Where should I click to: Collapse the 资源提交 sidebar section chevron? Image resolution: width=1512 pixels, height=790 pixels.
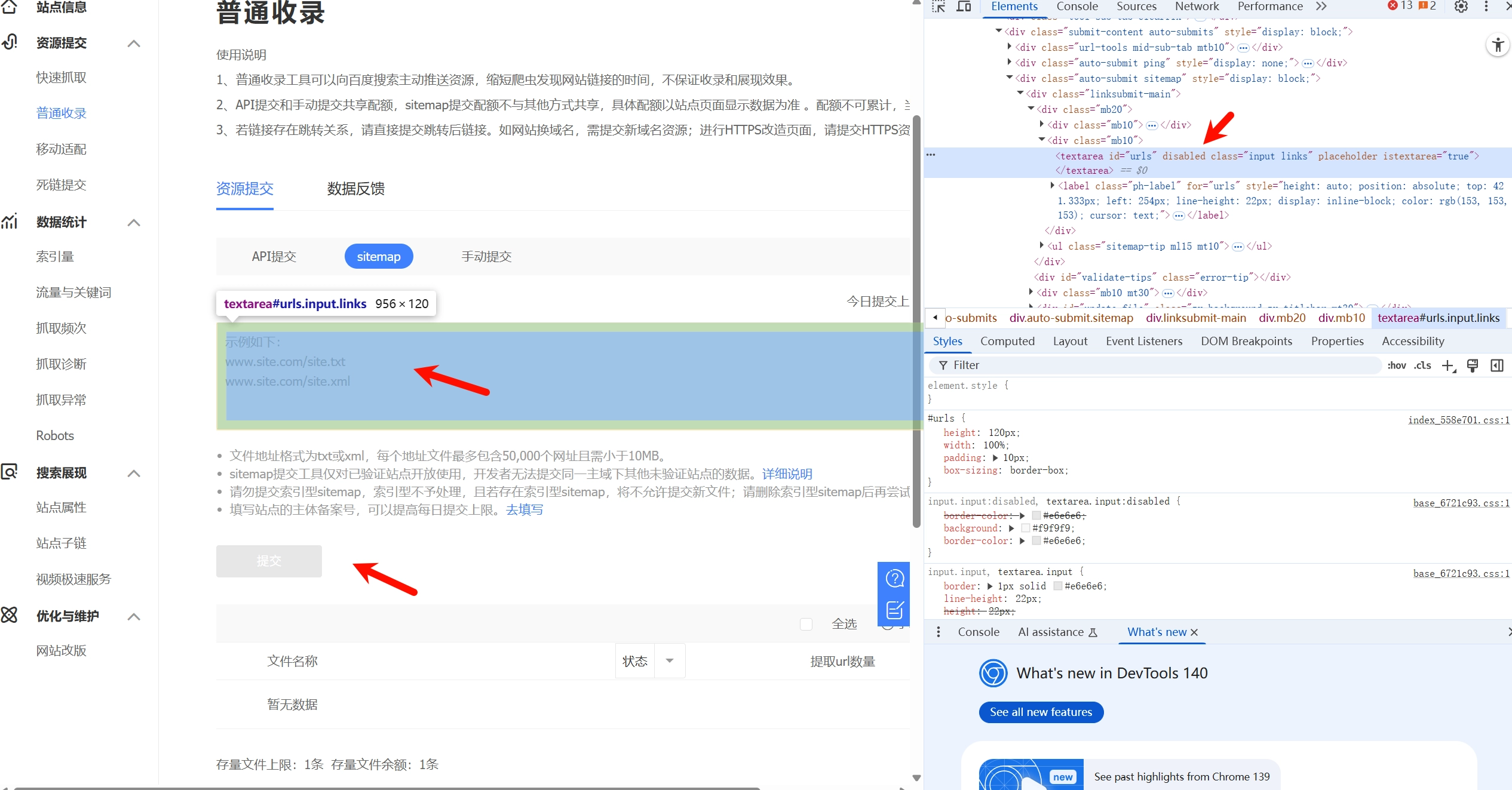(134, 44)
